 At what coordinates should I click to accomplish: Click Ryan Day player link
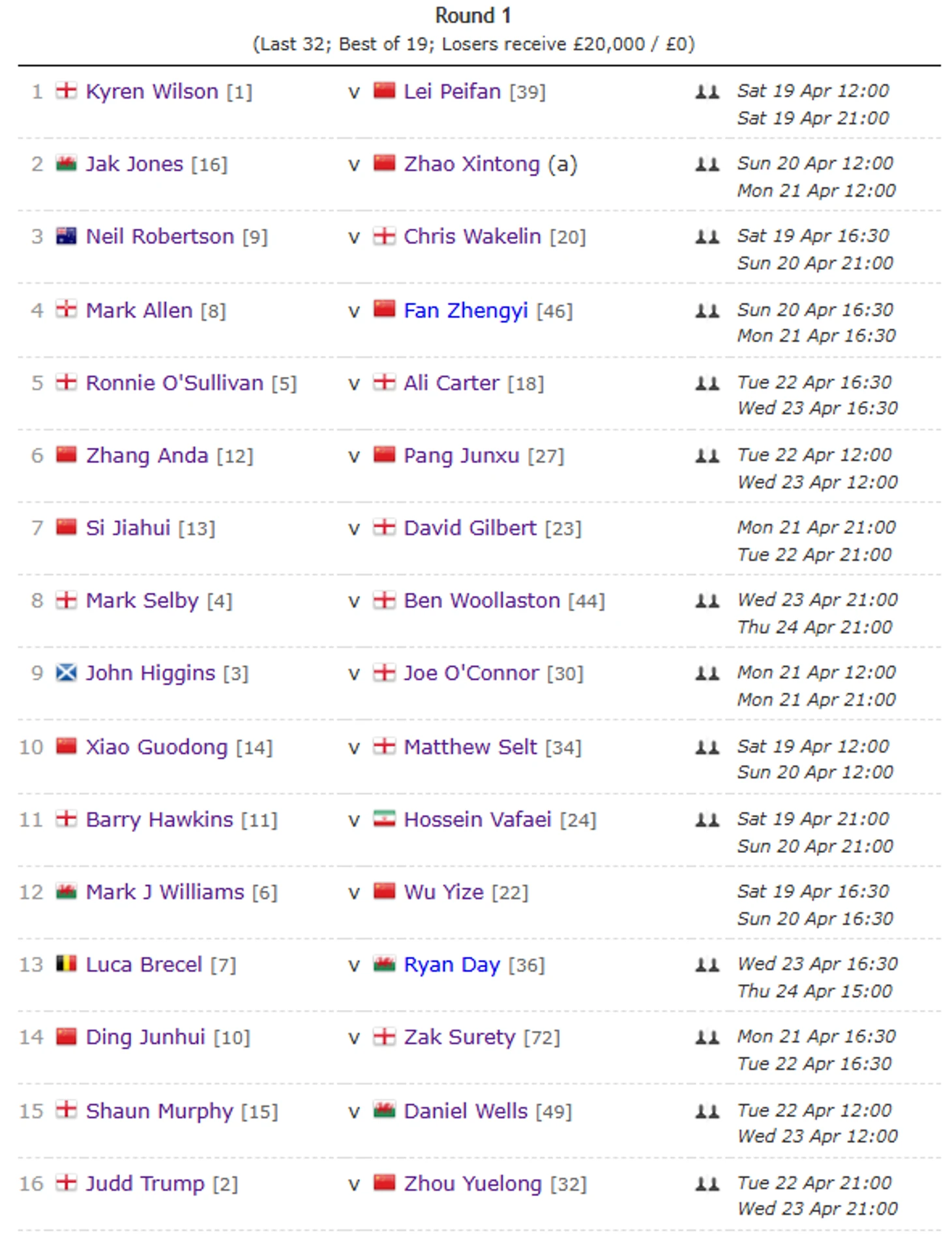452,964
